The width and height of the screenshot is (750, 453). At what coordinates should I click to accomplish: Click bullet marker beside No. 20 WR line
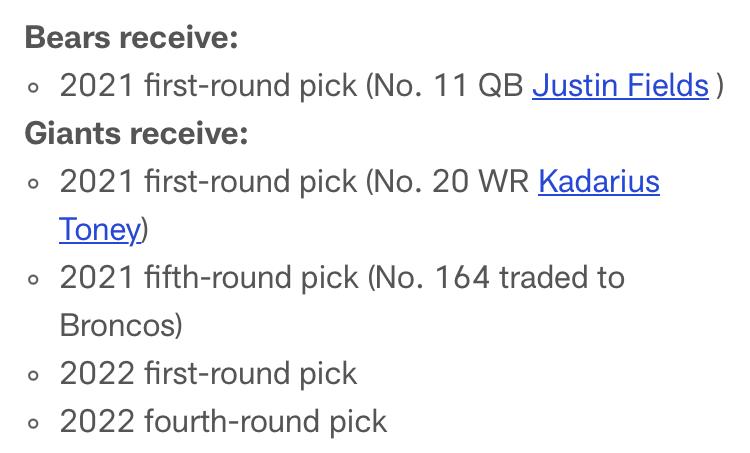point(33,183)
